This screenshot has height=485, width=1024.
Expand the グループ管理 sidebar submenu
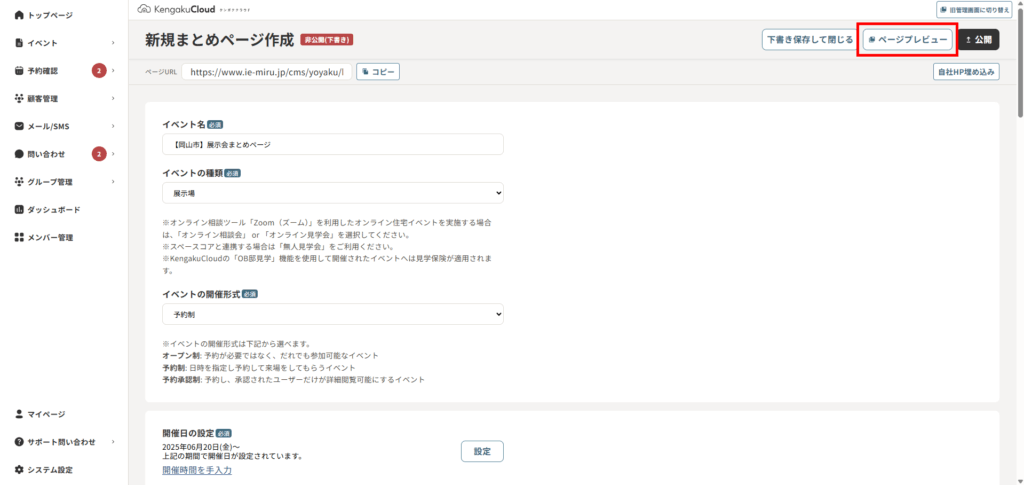click(x=113, y=182)
